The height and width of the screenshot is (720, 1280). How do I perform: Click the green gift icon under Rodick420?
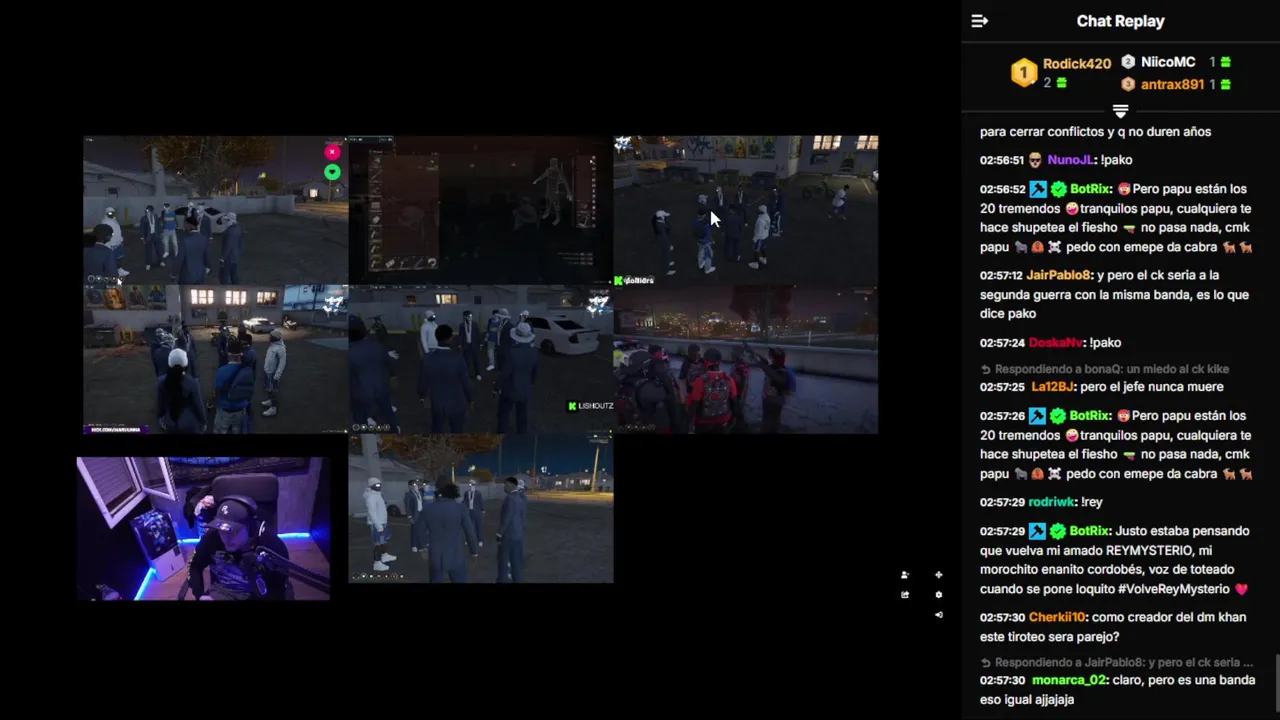(1061, 83)
